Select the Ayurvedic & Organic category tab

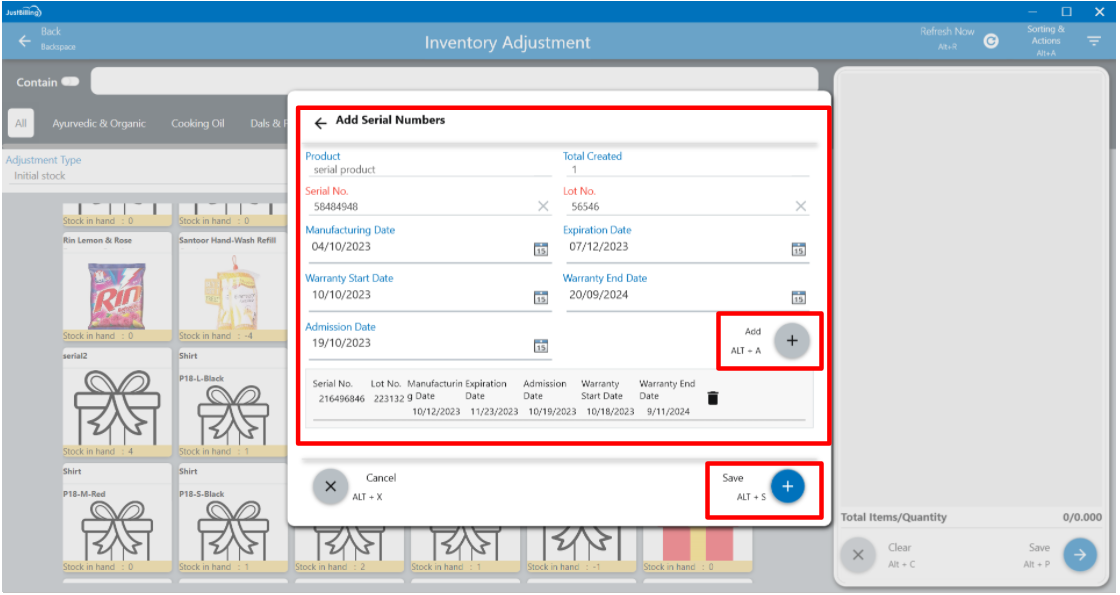pos(99,124)
